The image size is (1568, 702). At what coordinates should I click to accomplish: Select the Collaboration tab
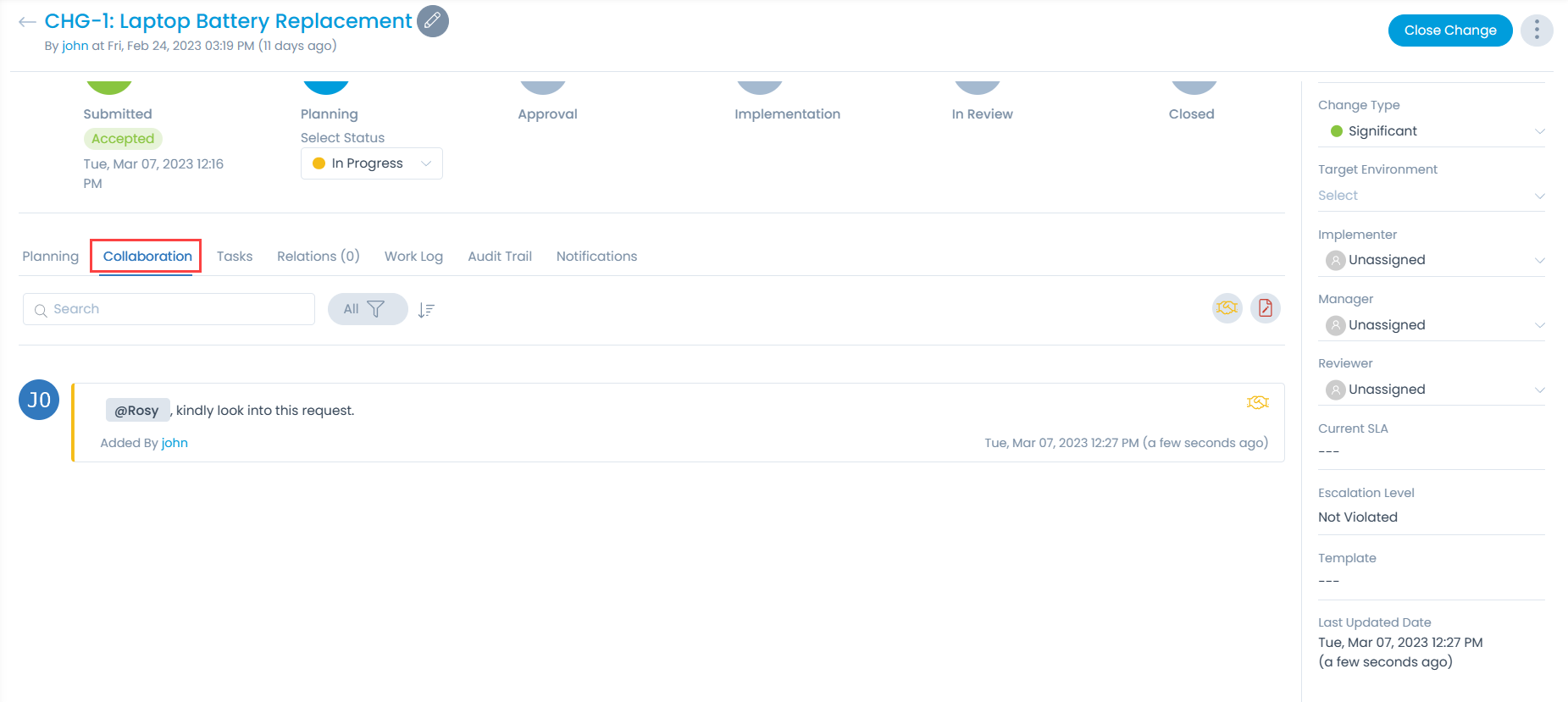pos(147,257)
